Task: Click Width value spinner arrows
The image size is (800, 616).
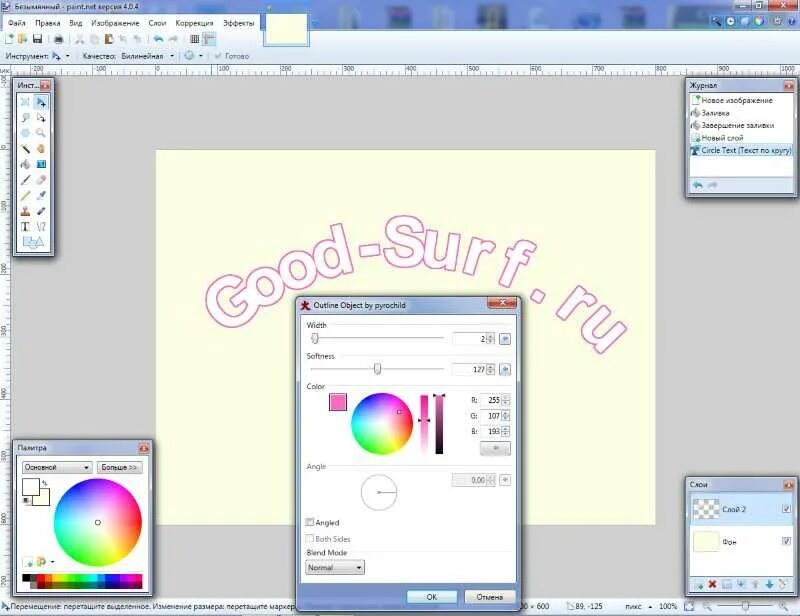Action: pyautogui.click(x=490, y=339)
